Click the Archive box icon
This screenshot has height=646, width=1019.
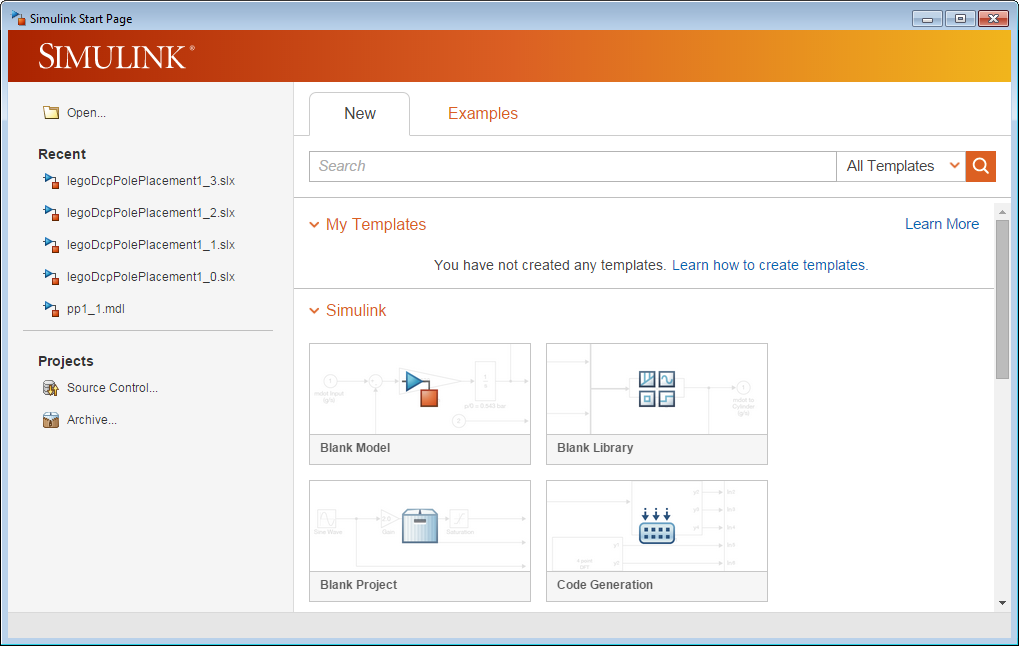[x=51, y=420]
